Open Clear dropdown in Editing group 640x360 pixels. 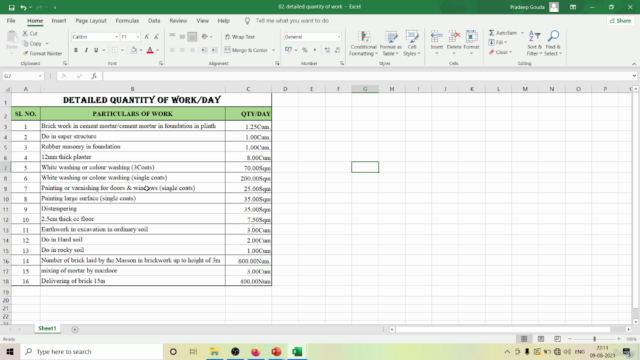pyautogui.click(x=500, y=52)
